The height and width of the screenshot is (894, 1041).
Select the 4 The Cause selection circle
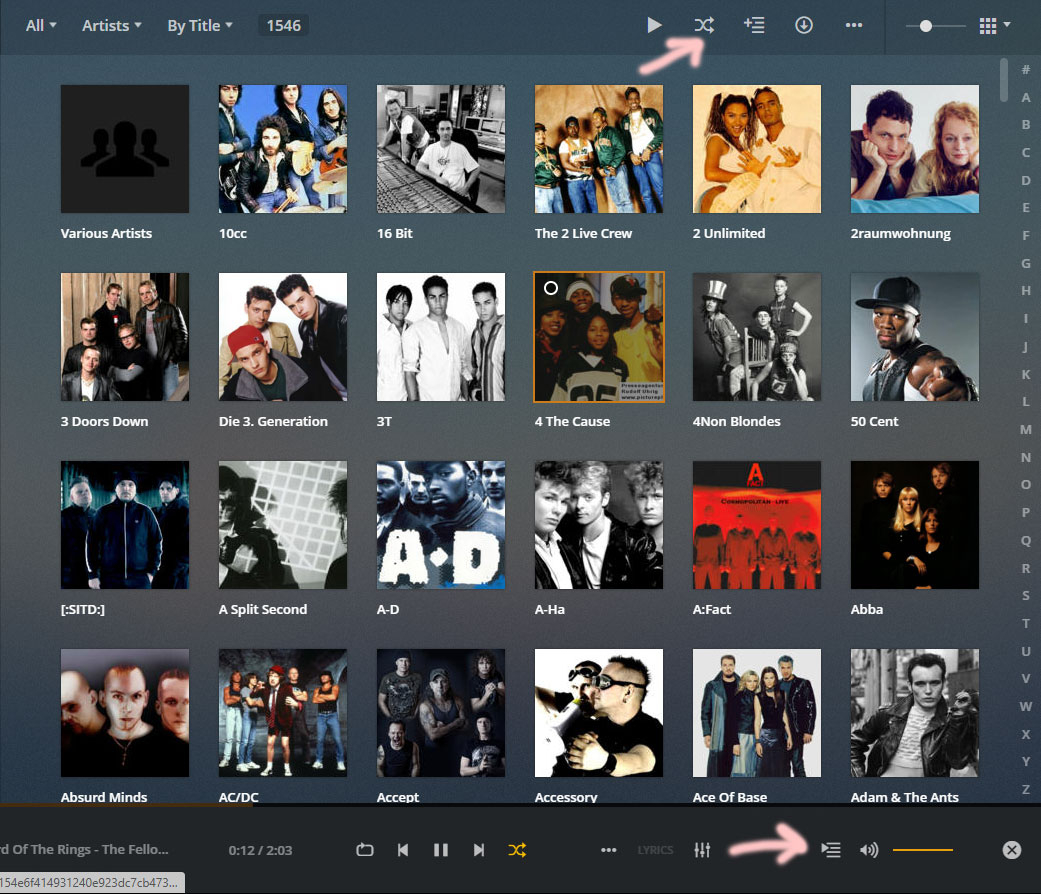click(x=550, y=288)
